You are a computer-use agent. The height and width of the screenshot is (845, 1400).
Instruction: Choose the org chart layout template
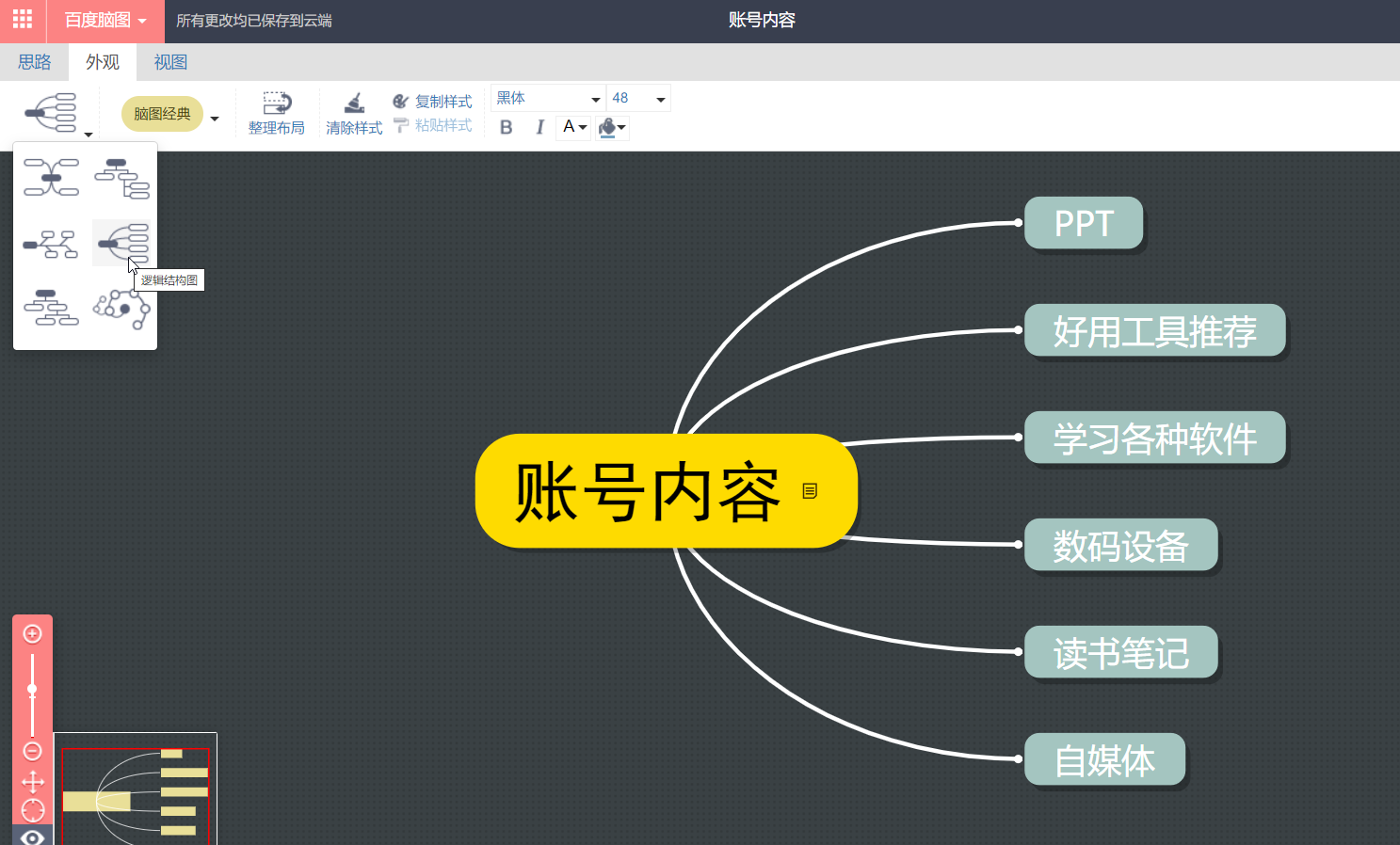[x=51, y=308]
